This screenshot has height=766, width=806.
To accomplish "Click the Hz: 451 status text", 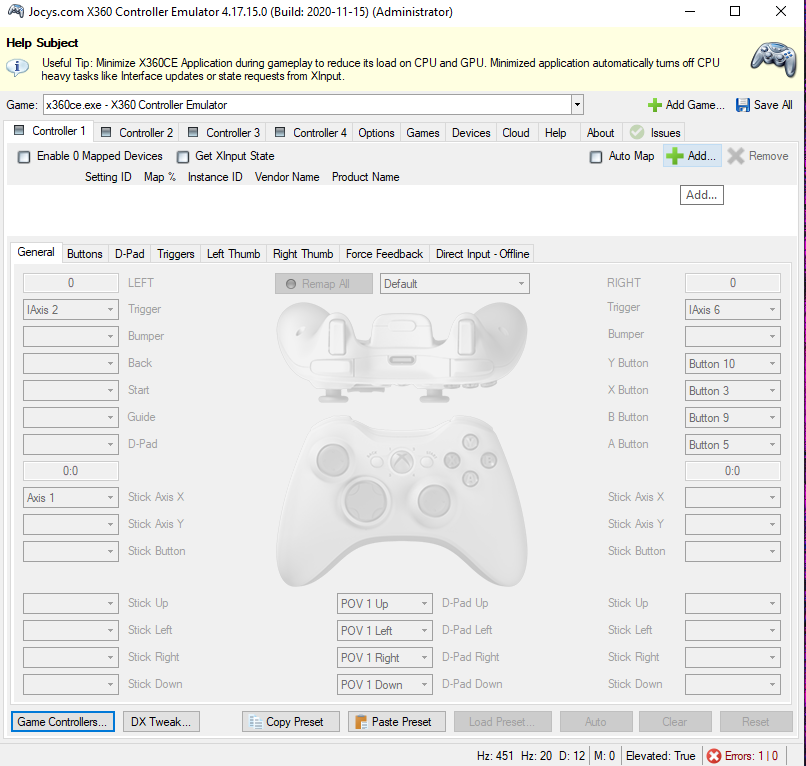I will point(495,756).
